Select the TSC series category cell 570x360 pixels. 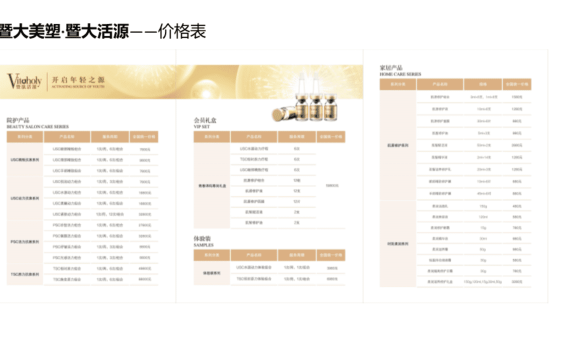(x=25, y=274)
